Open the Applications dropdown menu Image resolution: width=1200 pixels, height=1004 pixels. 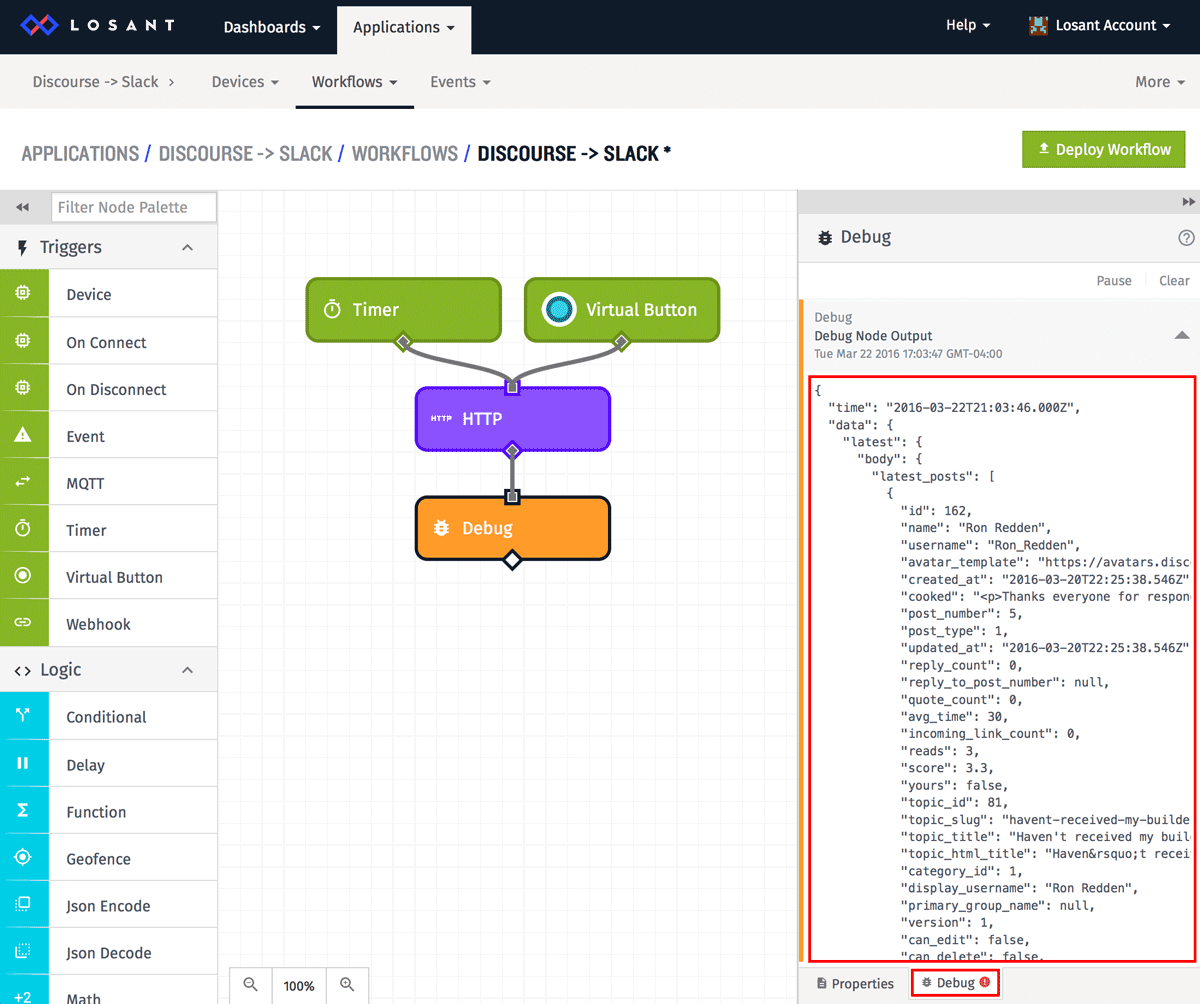(404, 27)
